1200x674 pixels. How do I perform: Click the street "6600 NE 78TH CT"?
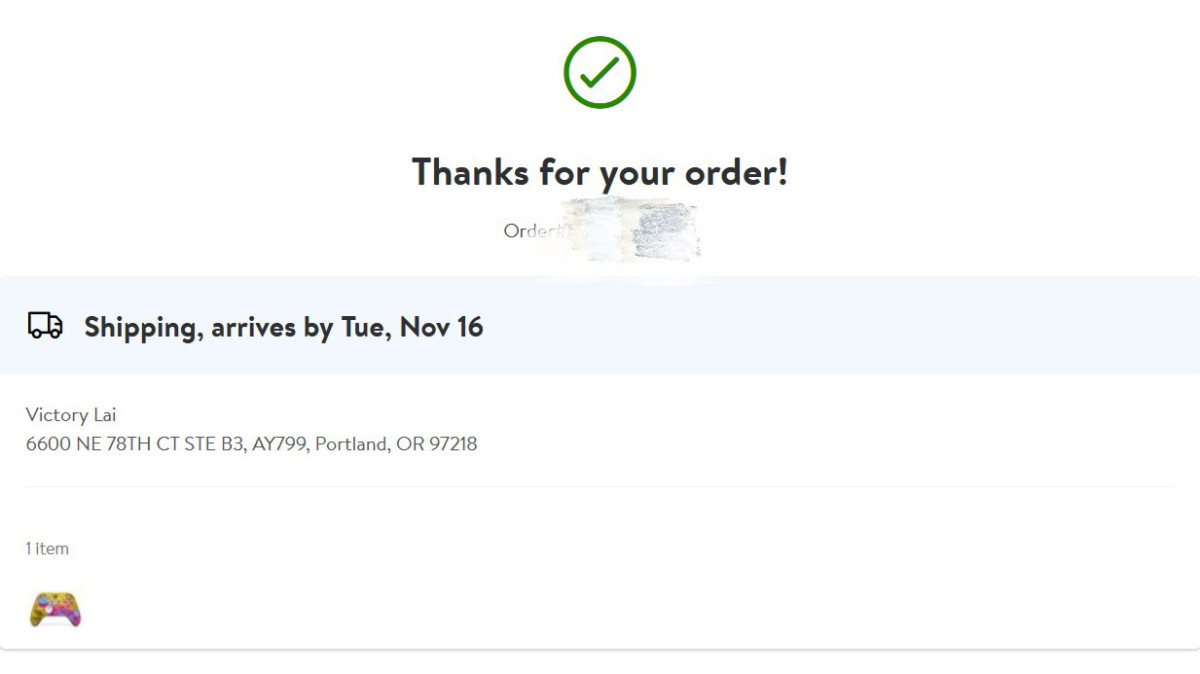102,444
